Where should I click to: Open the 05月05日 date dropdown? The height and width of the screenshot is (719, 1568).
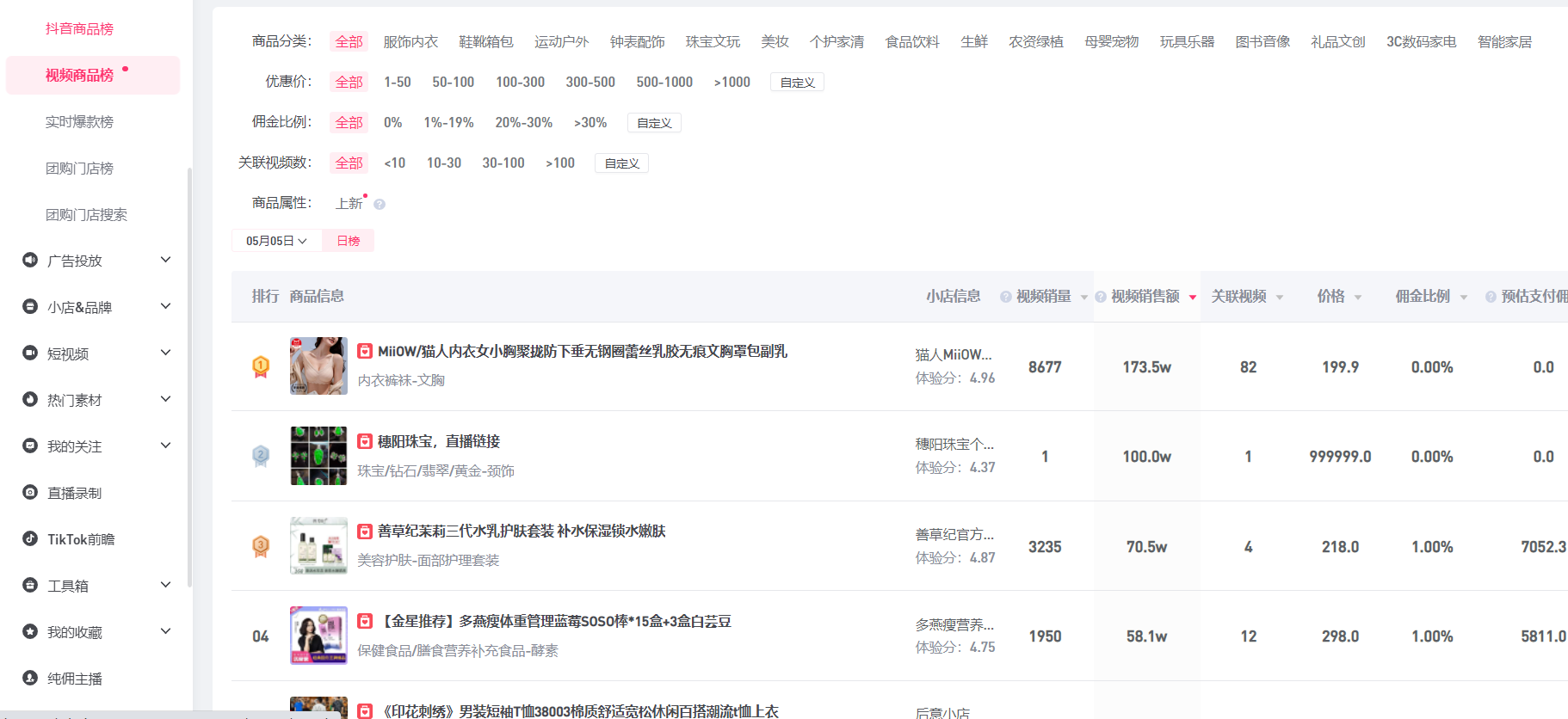tap(276, 241)
